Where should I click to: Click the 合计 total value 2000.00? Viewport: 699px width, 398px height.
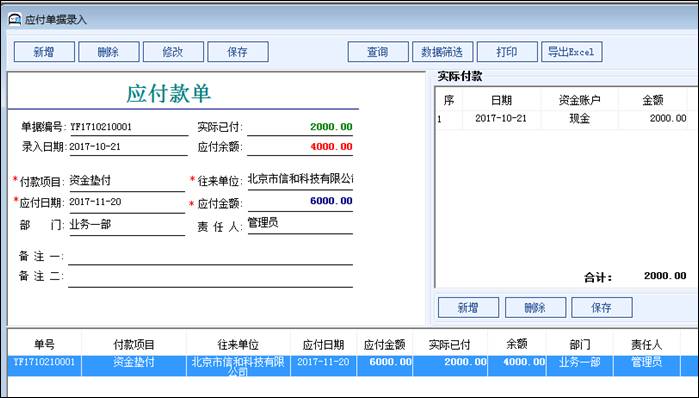[x=665, y=276]
